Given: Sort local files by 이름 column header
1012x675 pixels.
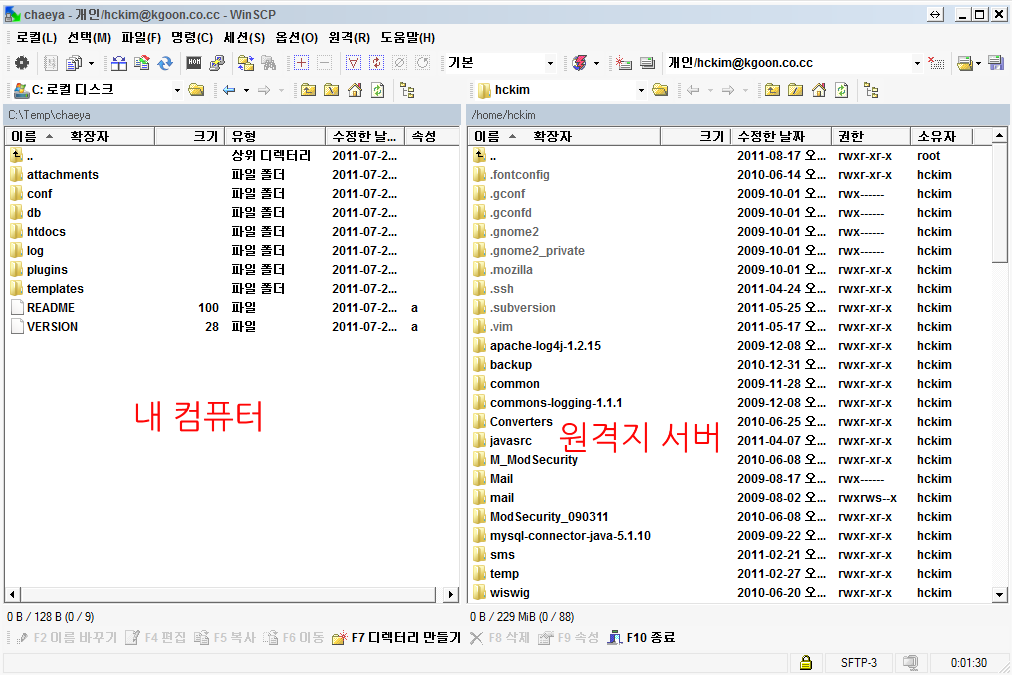Looking at the screenshot, I should tap(80, 136).
